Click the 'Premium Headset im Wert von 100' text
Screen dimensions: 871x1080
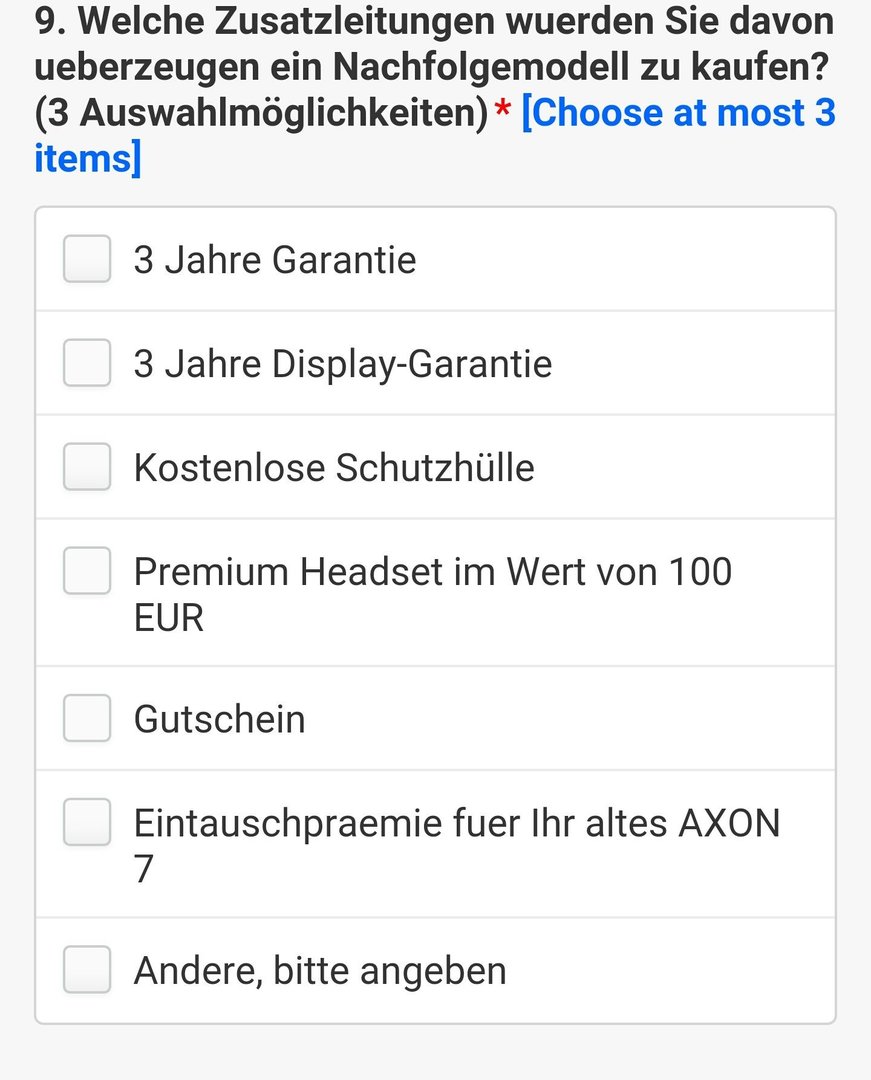click(x=432, y=572)
